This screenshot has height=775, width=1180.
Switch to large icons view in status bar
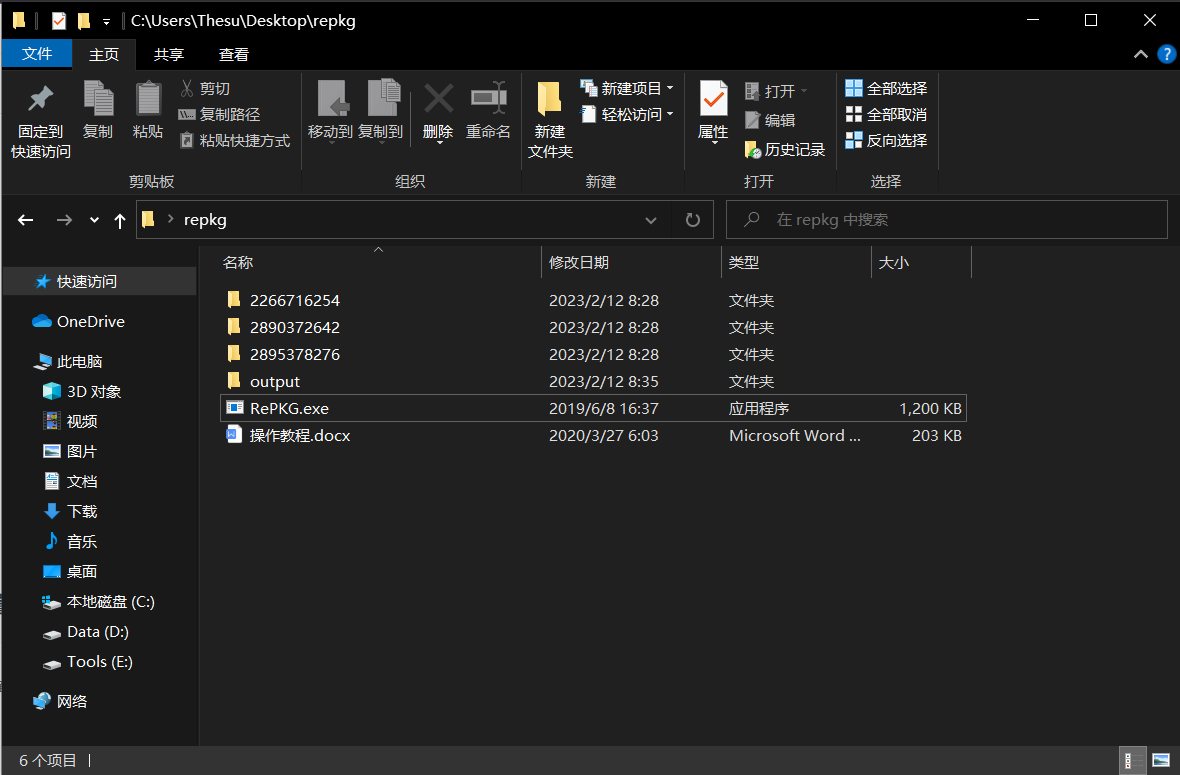1161,761
